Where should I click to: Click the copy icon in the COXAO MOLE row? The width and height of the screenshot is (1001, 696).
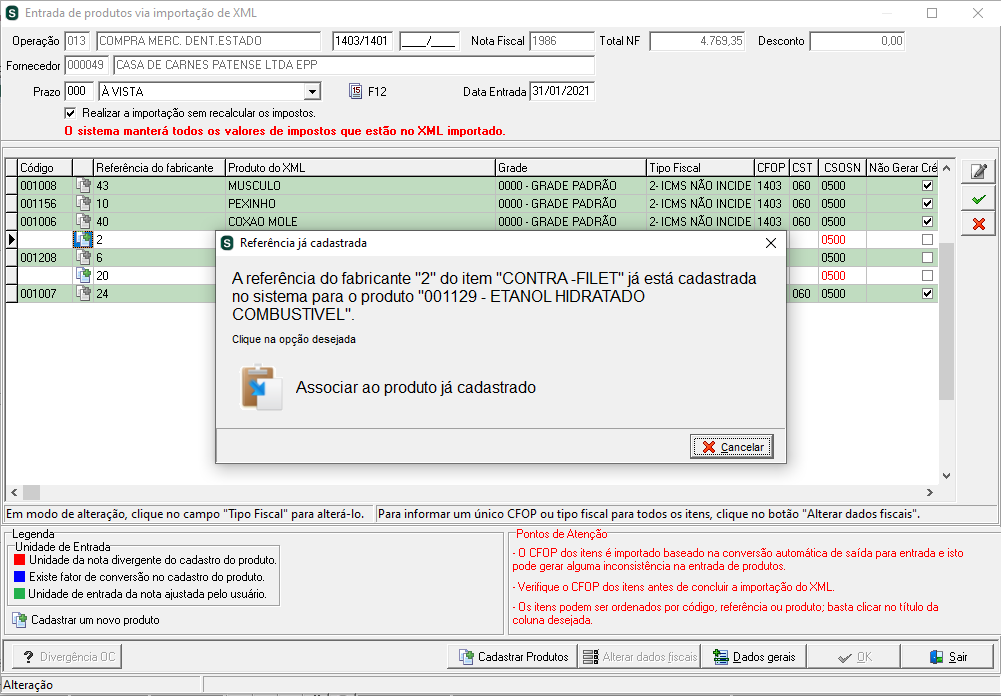tap(83, 222)
